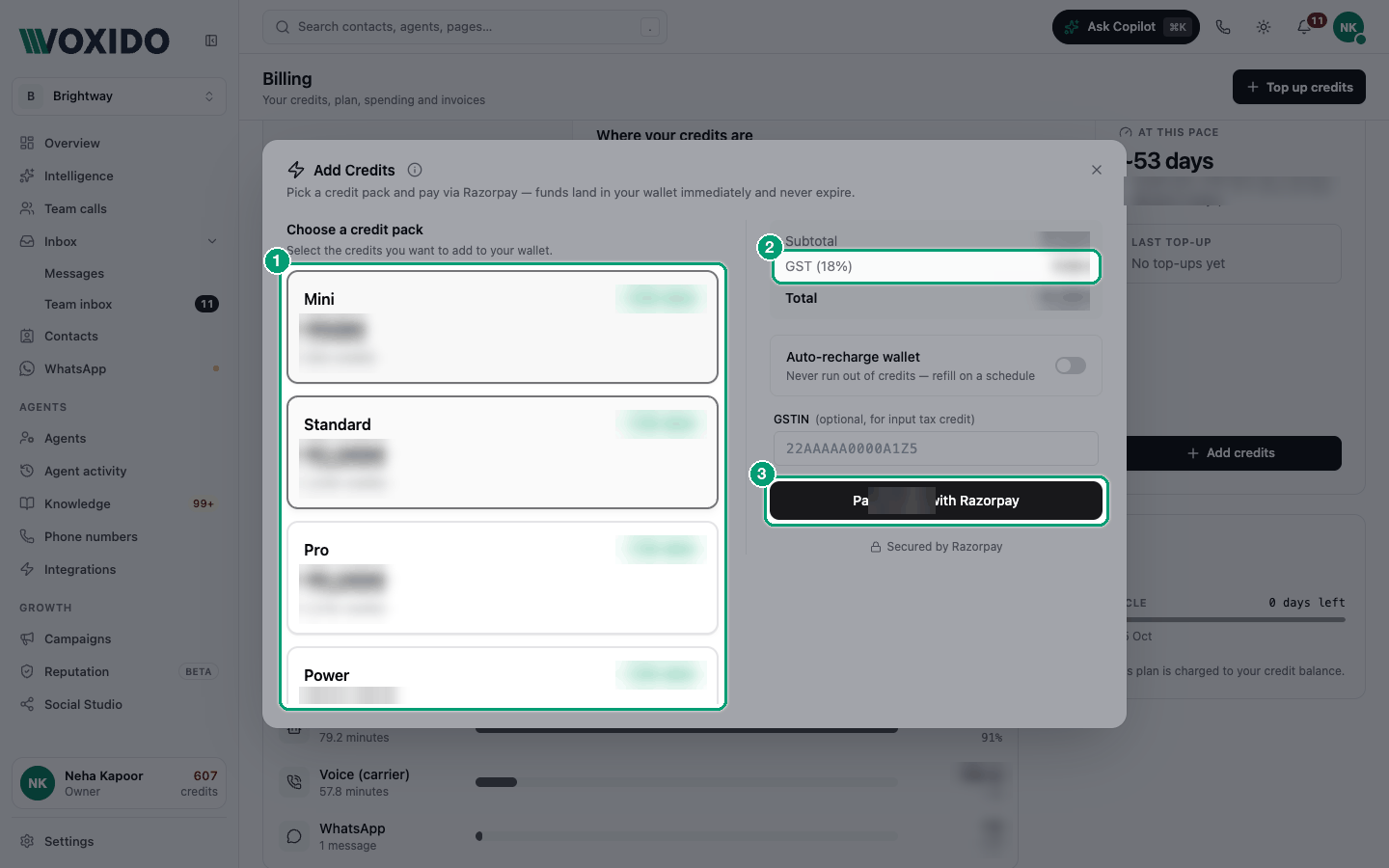Screen dimensions: 1389x868
Task: Click the billing cycle progress bar
Action: (x=1235, y=620)
